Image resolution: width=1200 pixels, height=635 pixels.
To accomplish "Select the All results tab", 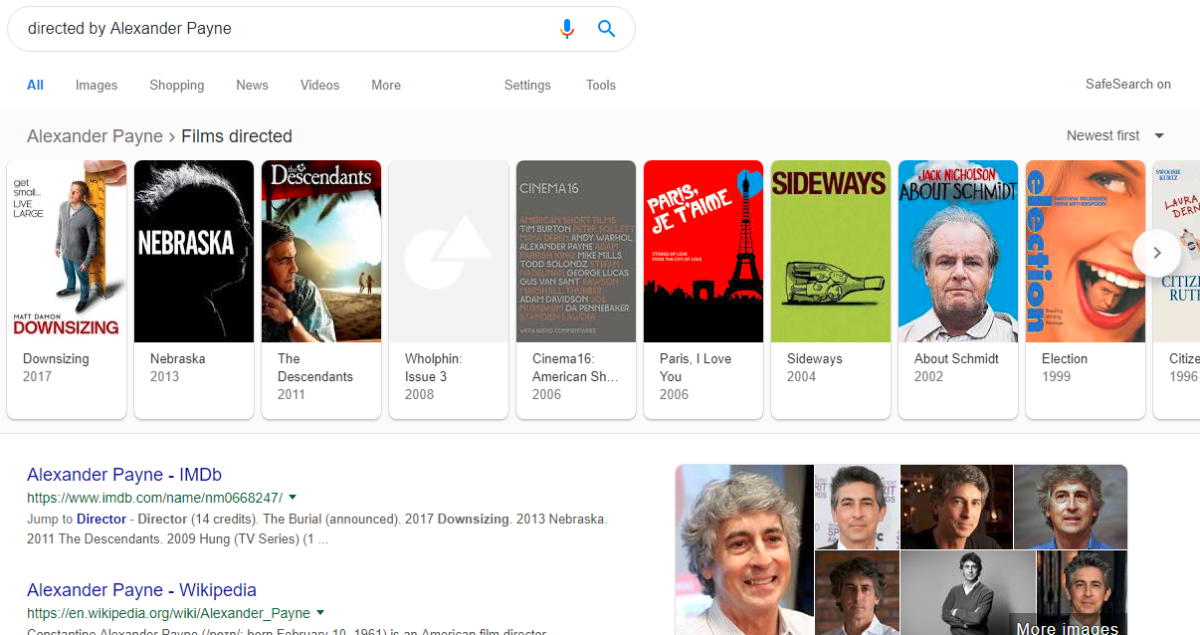I will [35, 85].
